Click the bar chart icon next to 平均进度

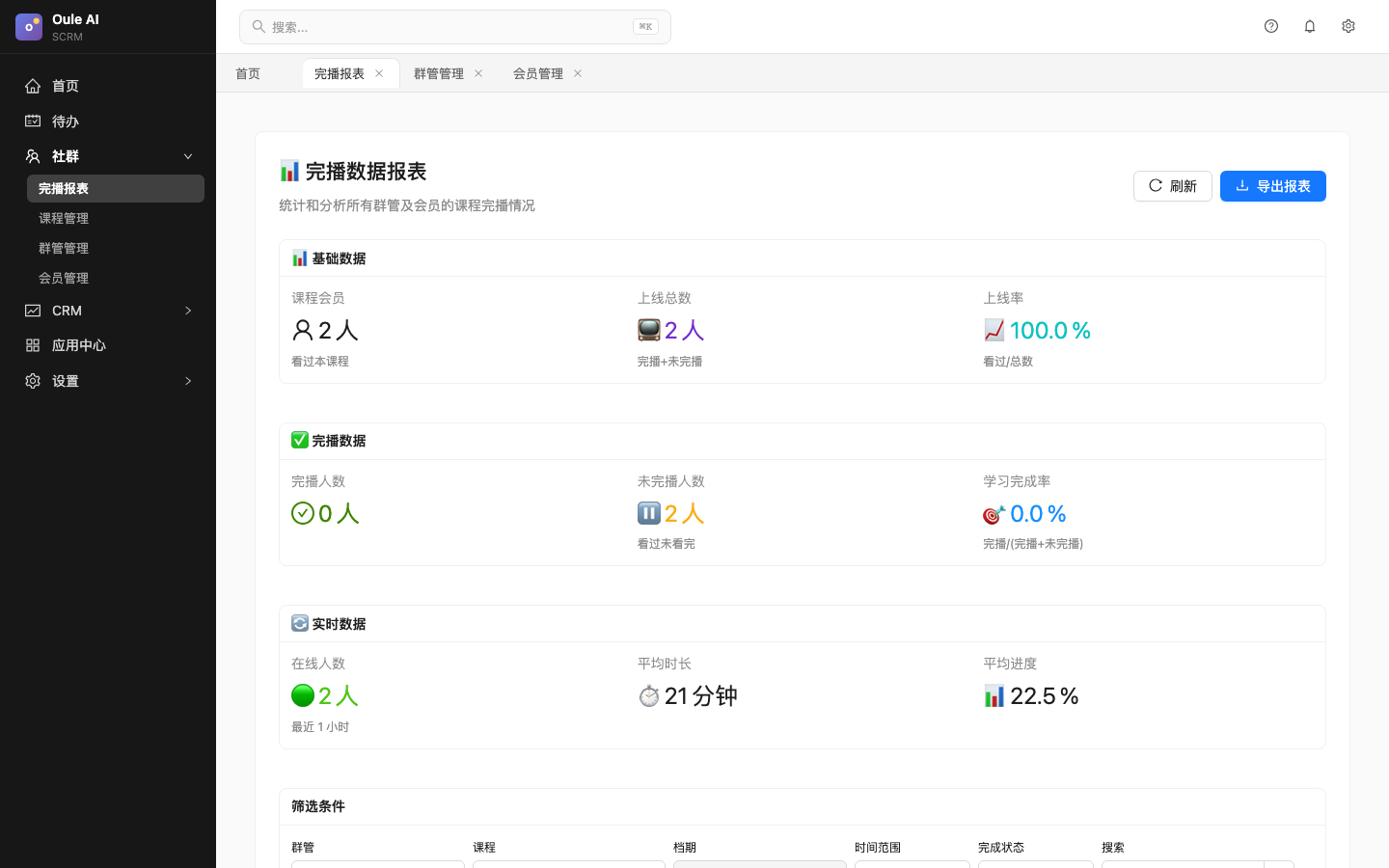click(994, 695)
